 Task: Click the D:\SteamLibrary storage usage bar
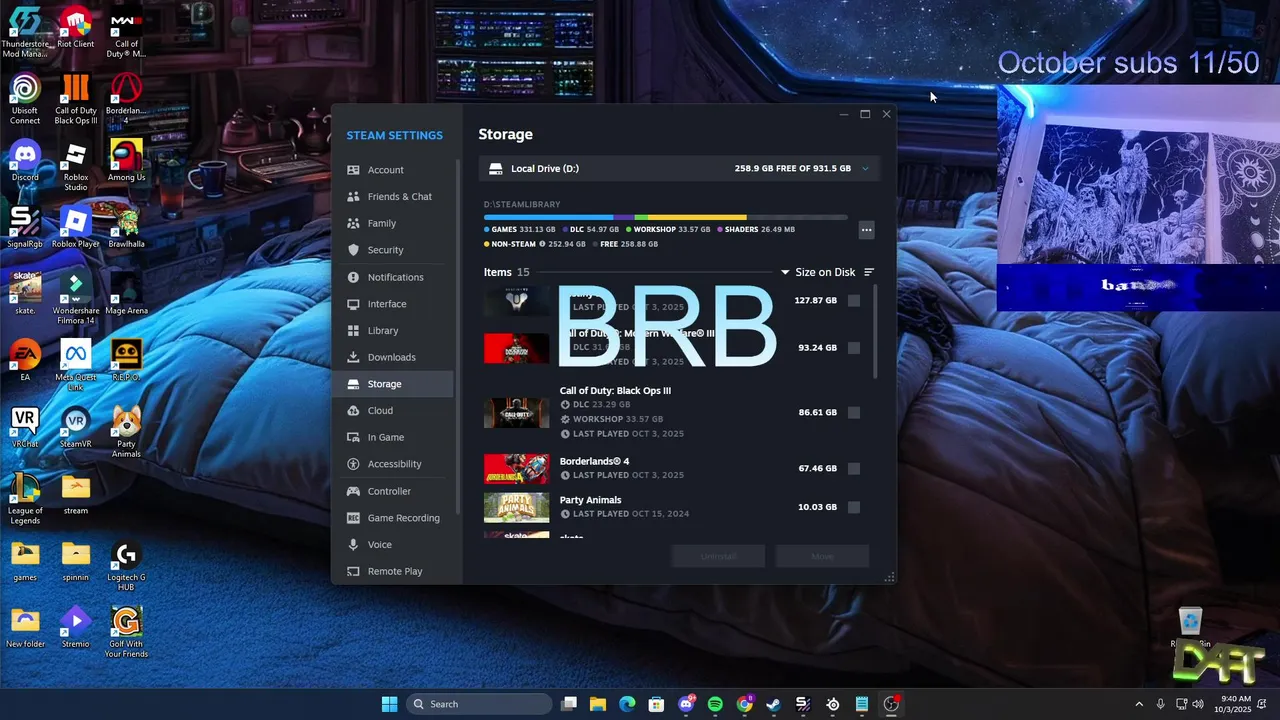665,217
